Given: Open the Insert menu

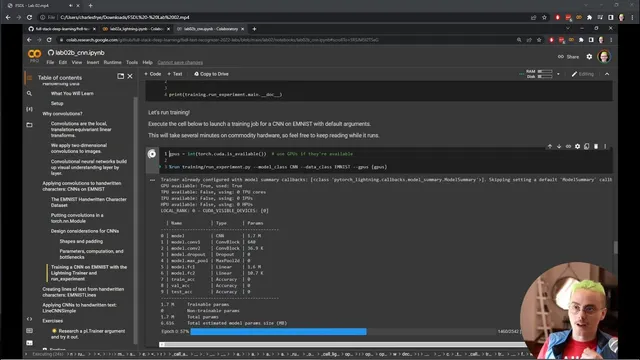Looking at the screenshot, I should (x=93, y=62).
